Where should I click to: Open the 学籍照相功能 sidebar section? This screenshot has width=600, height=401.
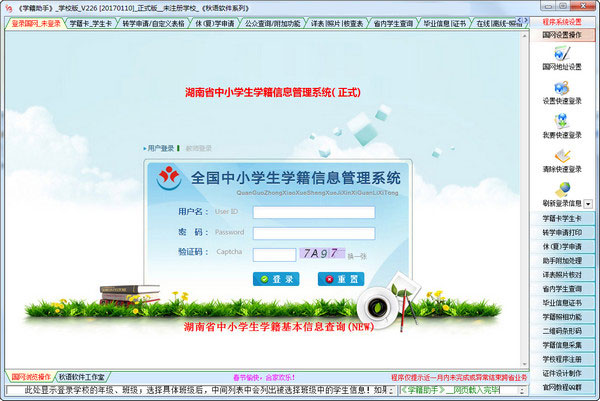(562, 317)
